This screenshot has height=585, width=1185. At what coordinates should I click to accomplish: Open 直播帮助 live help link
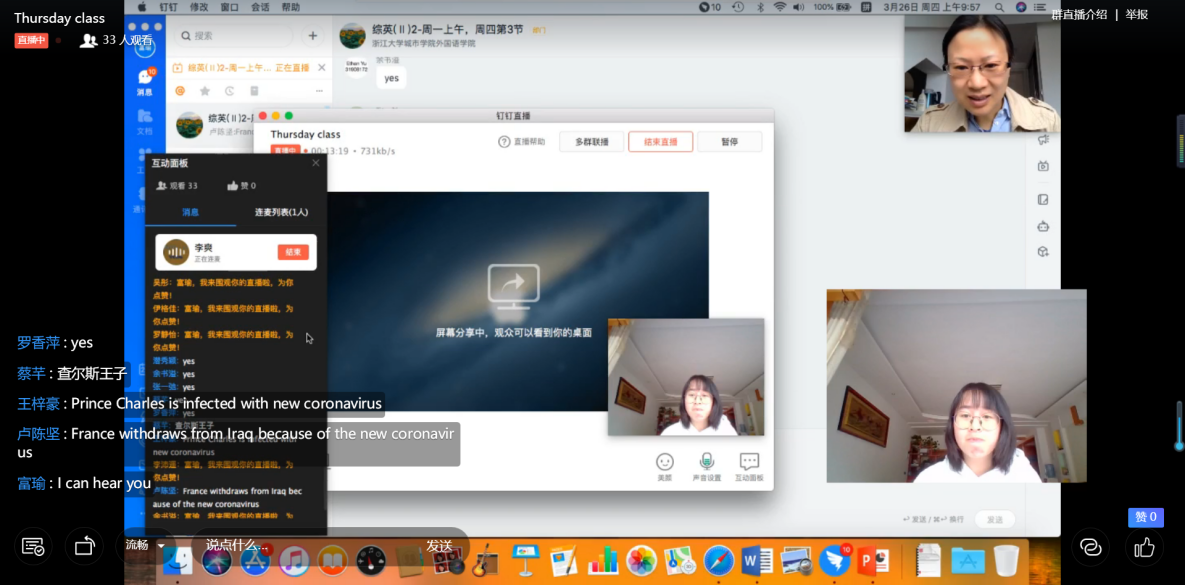521,141
